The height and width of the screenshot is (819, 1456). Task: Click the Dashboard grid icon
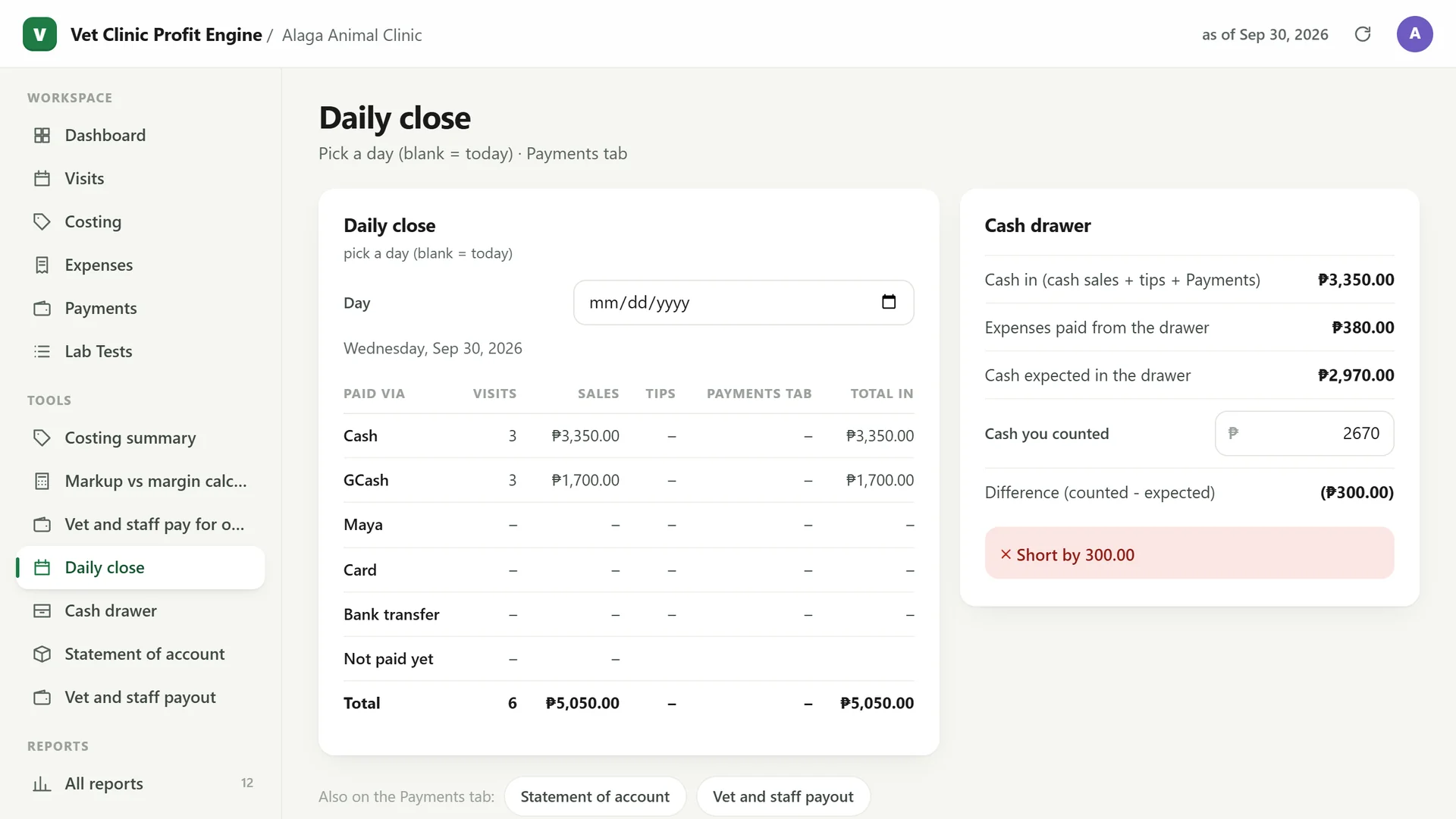pyautogui.click(x=42, y=135)
